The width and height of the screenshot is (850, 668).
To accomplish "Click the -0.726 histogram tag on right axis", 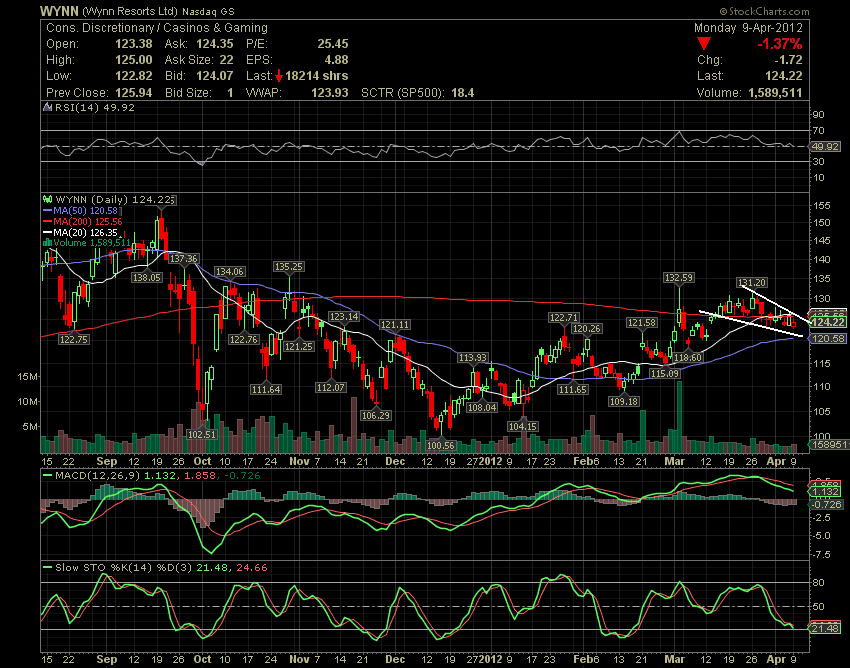I will 826,504.
